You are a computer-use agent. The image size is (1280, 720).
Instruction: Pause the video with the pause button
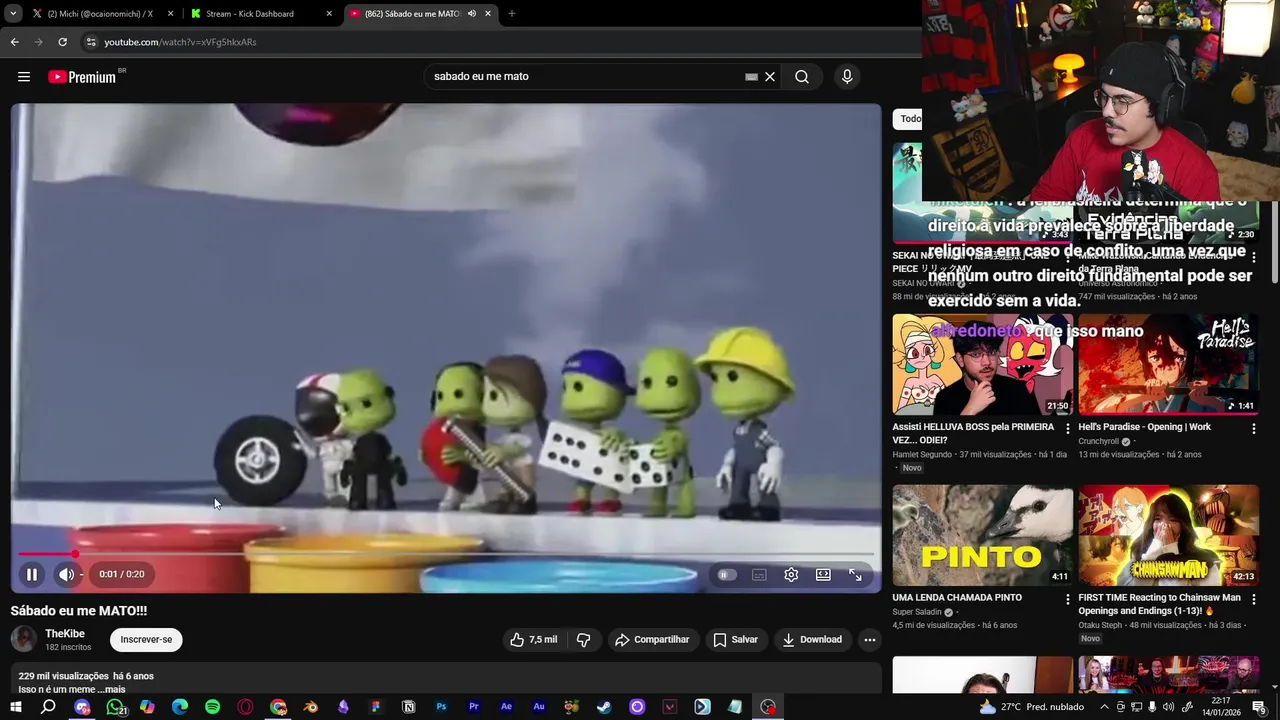click(x=32, y=575)
